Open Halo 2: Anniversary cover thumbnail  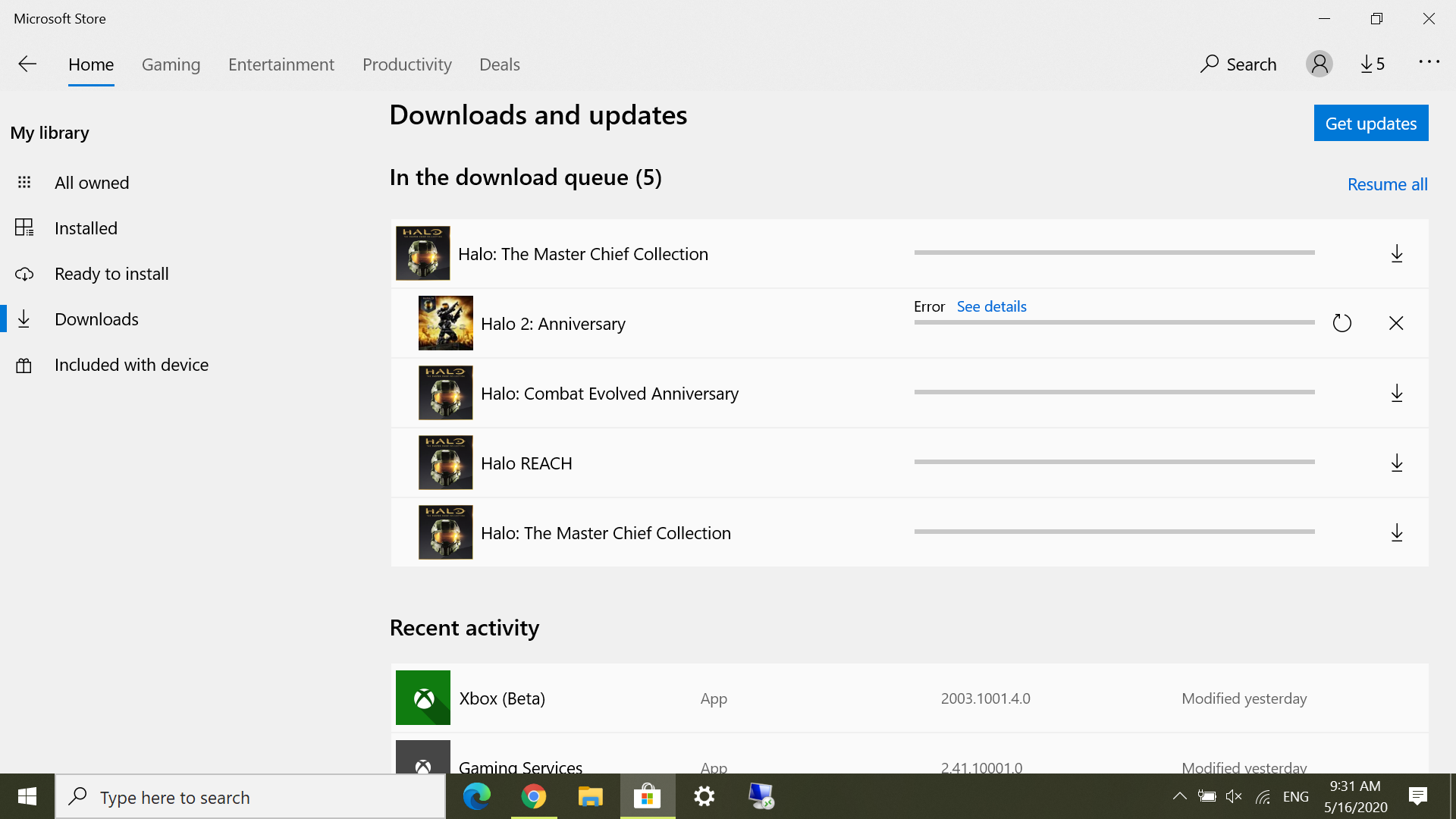tap(445, 323)
